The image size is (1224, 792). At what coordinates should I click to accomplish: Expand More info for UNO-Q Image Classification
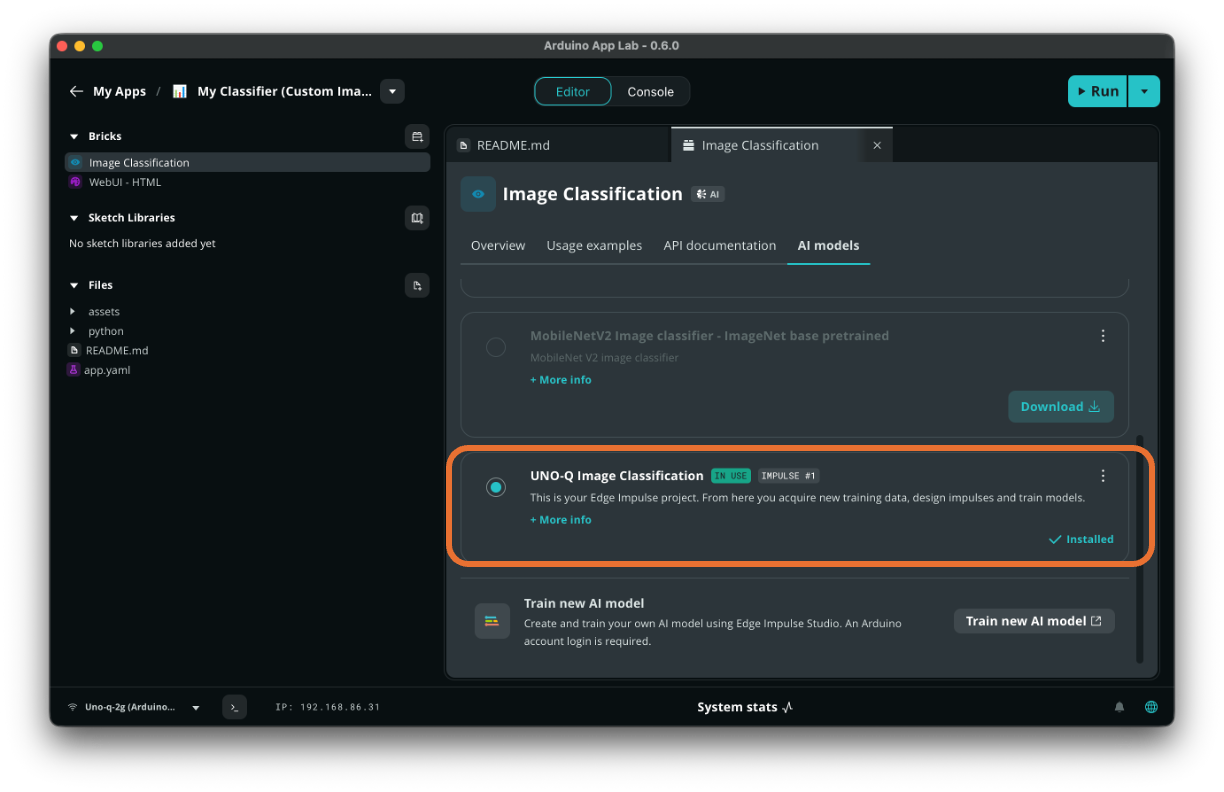(561, 520)
